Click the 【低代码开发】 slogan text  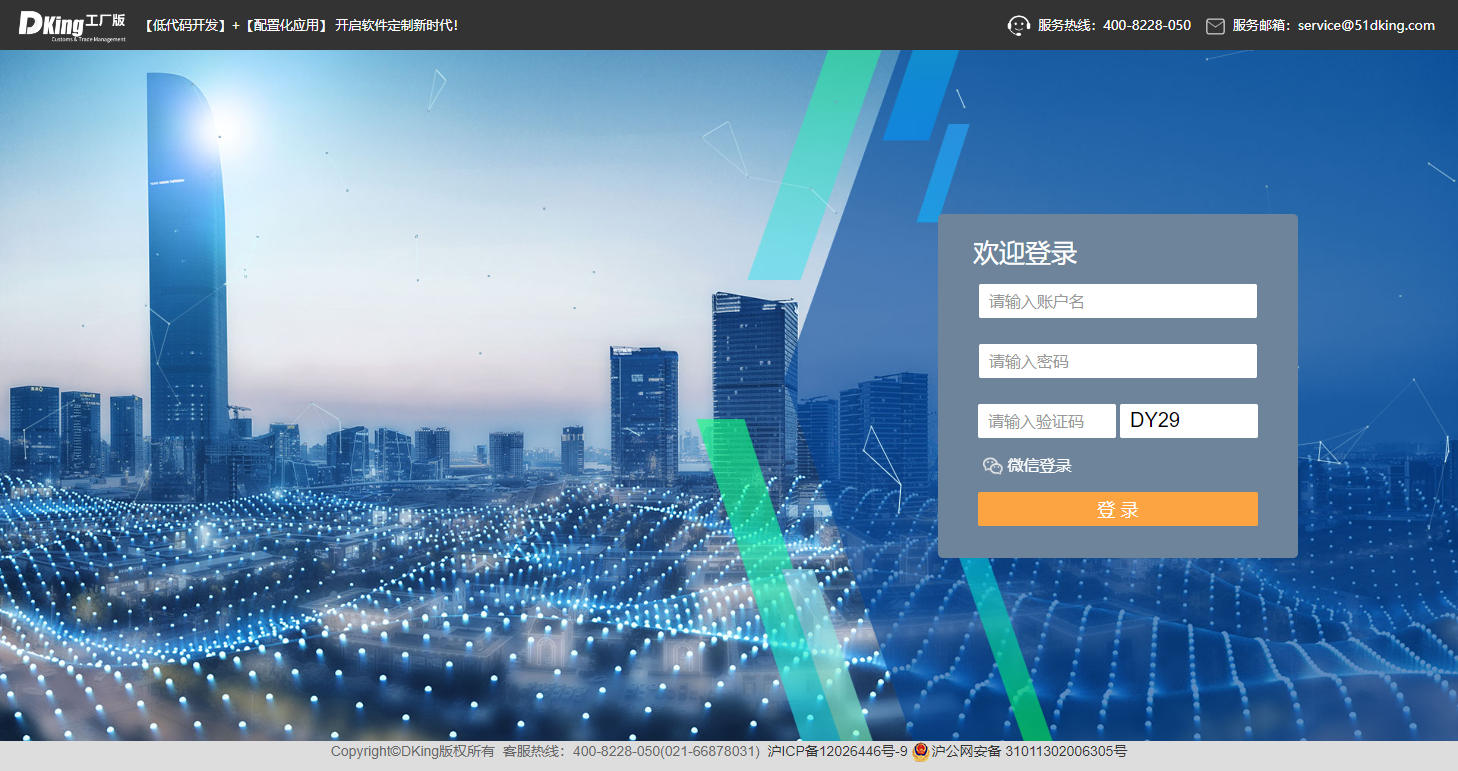click(x=185, y=26)
